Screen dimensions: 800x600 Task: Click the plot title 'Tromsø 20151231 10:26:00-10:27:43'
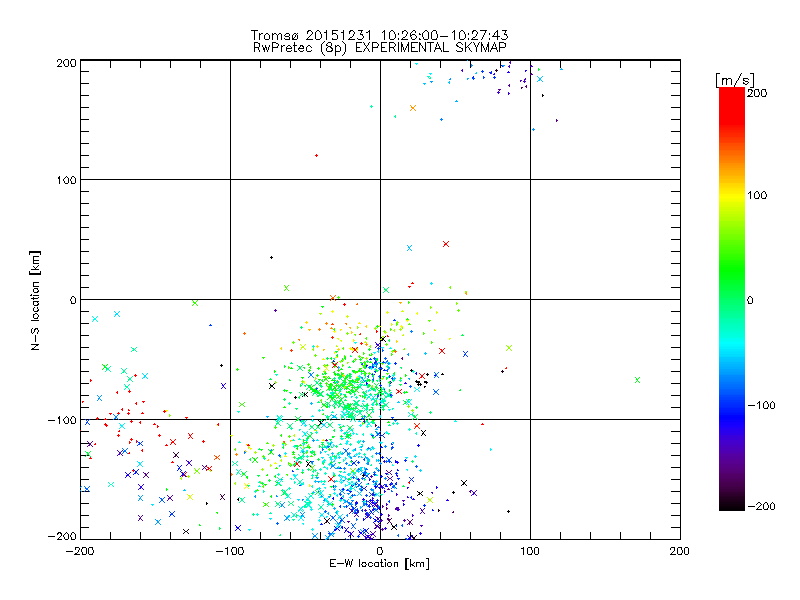click(x=379, y=35)
